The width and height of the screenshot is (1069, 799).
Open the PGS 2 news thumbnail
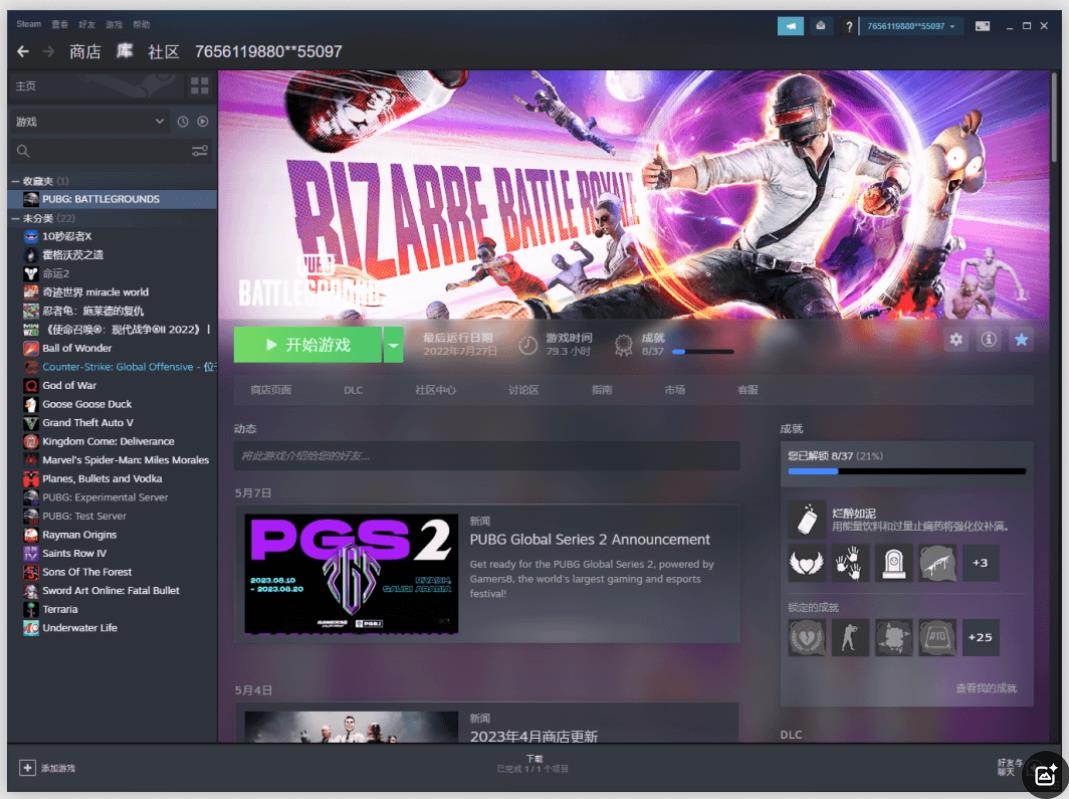[x=351, y=574]
